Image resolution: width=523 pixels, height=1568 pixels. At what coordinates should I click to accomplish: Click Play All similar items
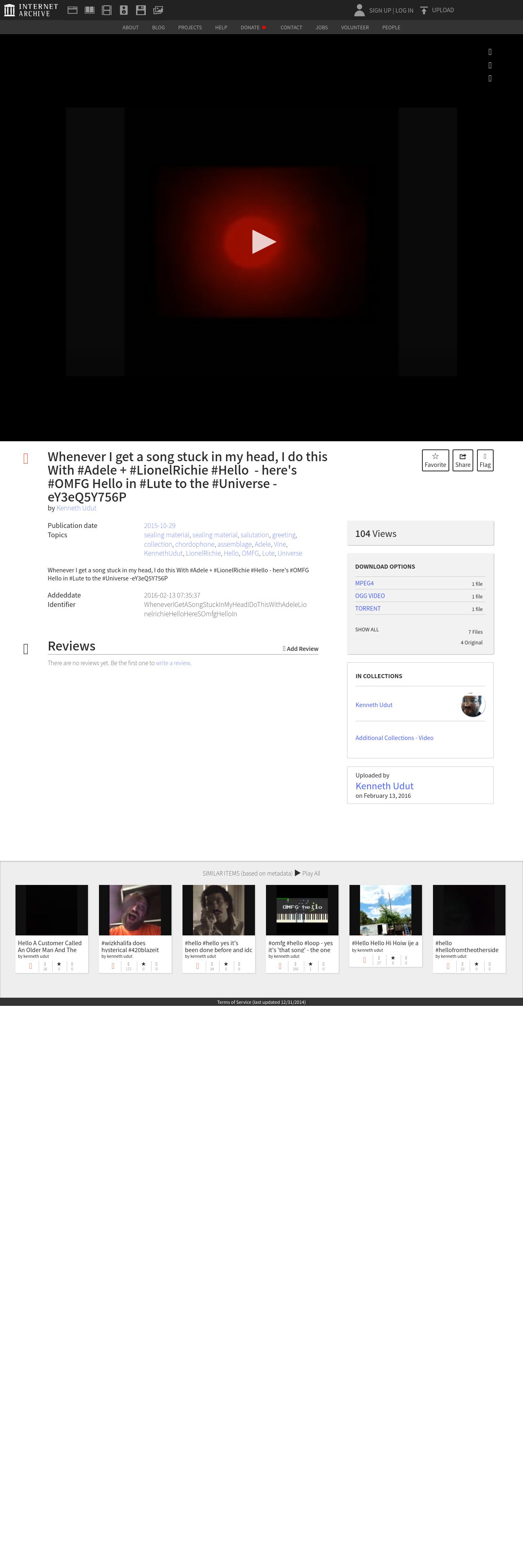(308, 873)
